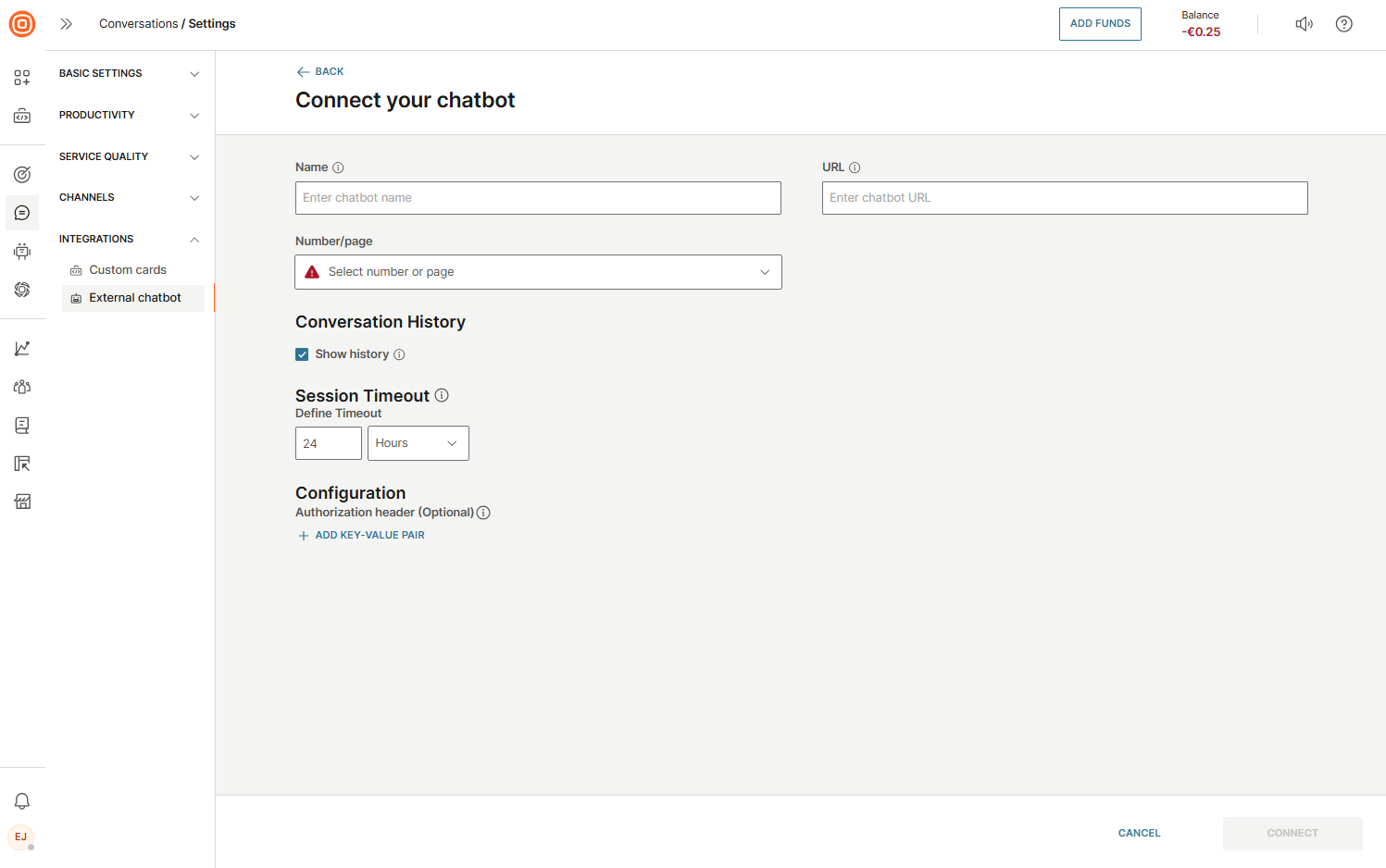Open the Hours timeout unit dropdown

(x=418, y=443)
